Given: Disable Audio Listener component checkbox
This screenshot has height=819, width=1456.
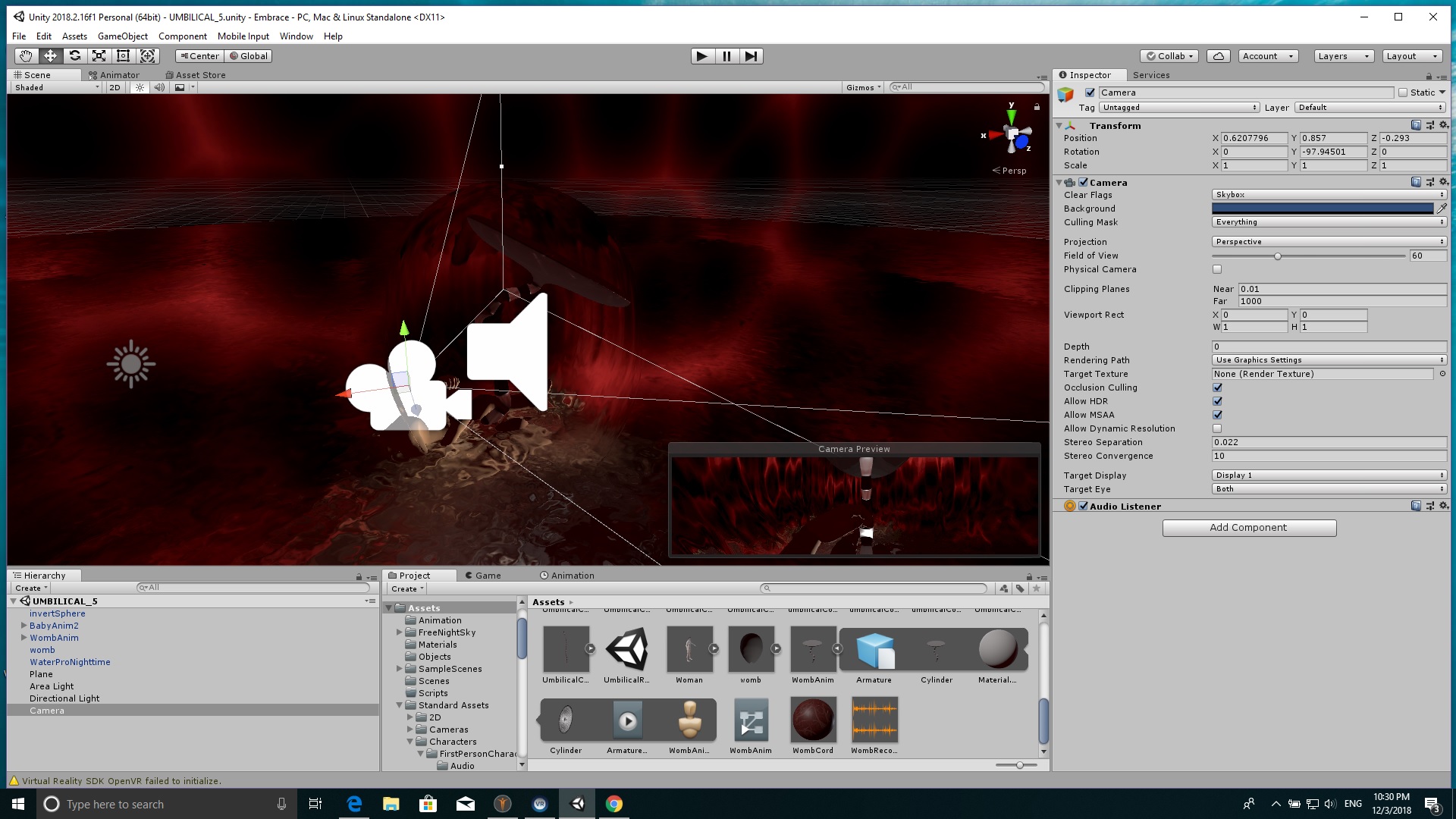Looking at the screenshot, I should [x=1084, y=506].
